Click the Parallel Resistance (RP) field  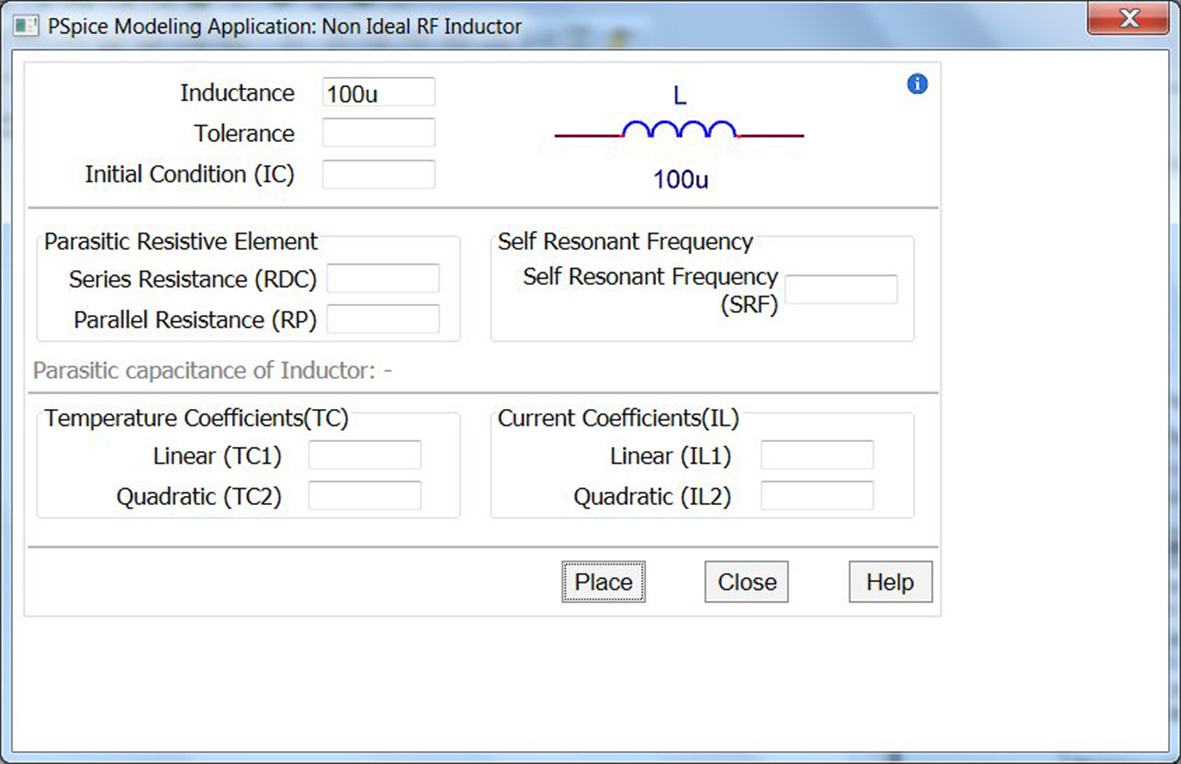383,319
